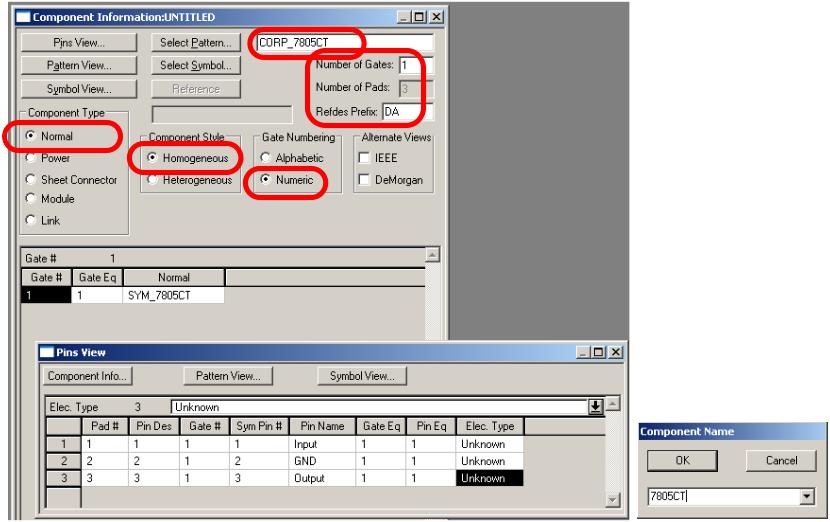Enable the IEEE alternate view checkbox
Viewport: 830px width, 522px height.
(364, 158)
